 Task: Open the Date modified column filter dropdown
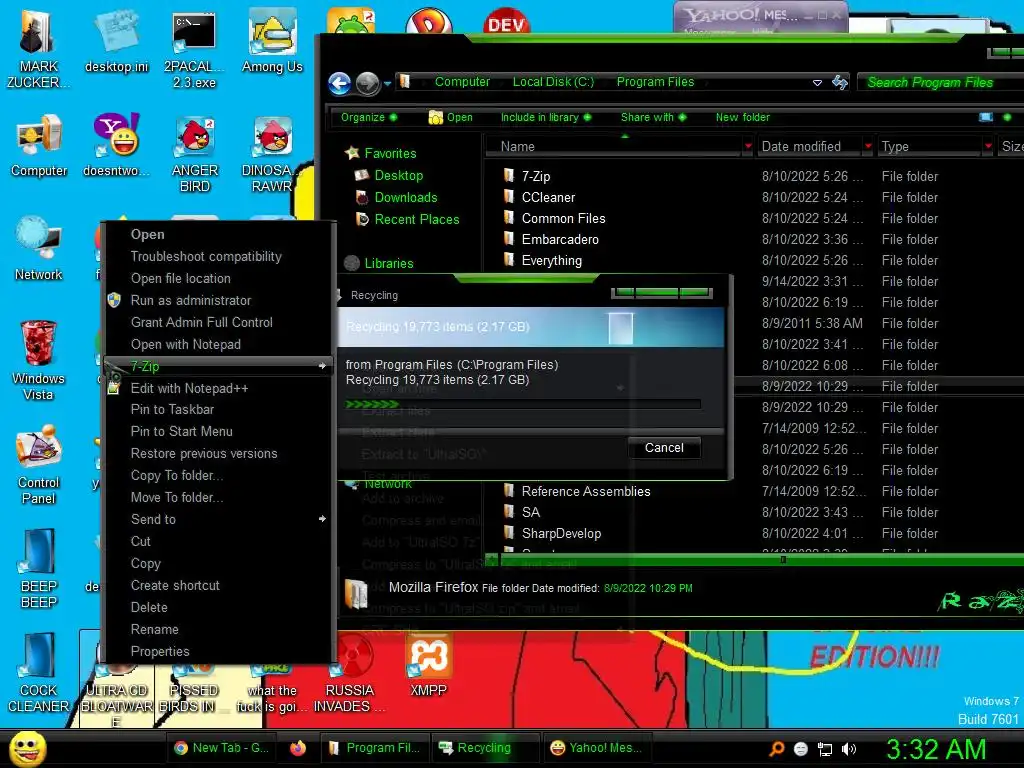point(868,146)
